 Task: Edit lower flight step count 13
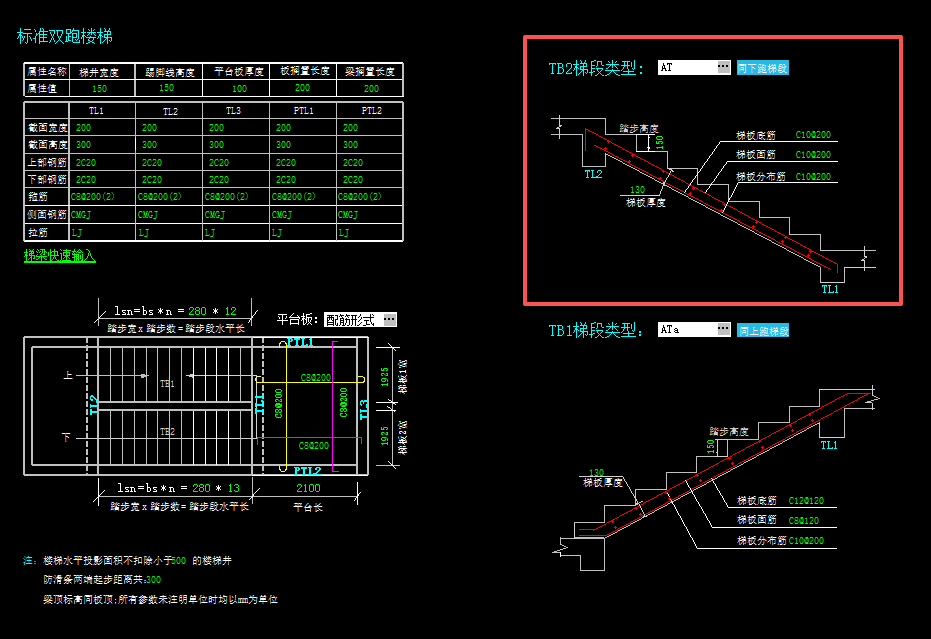coord(233,488)
